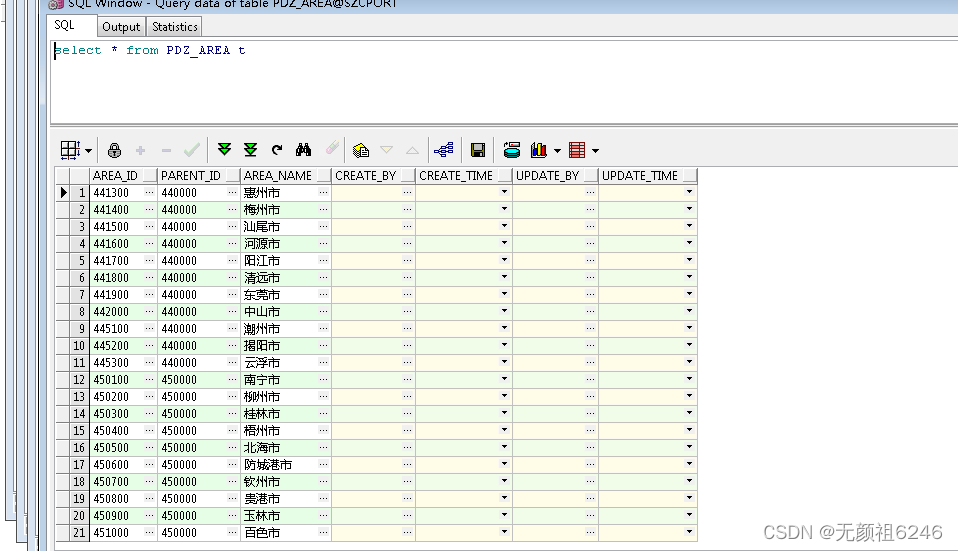
Task: Click the ellipsis button for AREA_ID 441300
Action: tap(149, 192)
